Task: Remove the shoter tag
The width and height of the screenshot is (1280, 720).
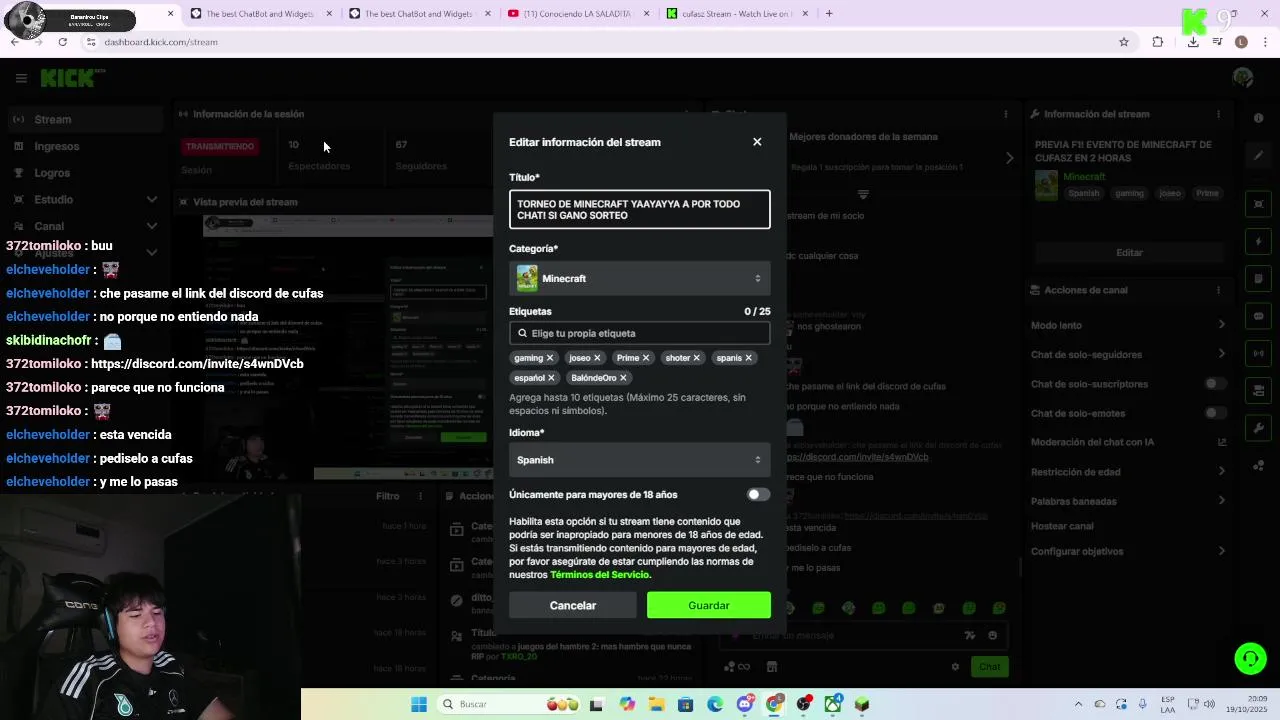Action: (697, 358)
